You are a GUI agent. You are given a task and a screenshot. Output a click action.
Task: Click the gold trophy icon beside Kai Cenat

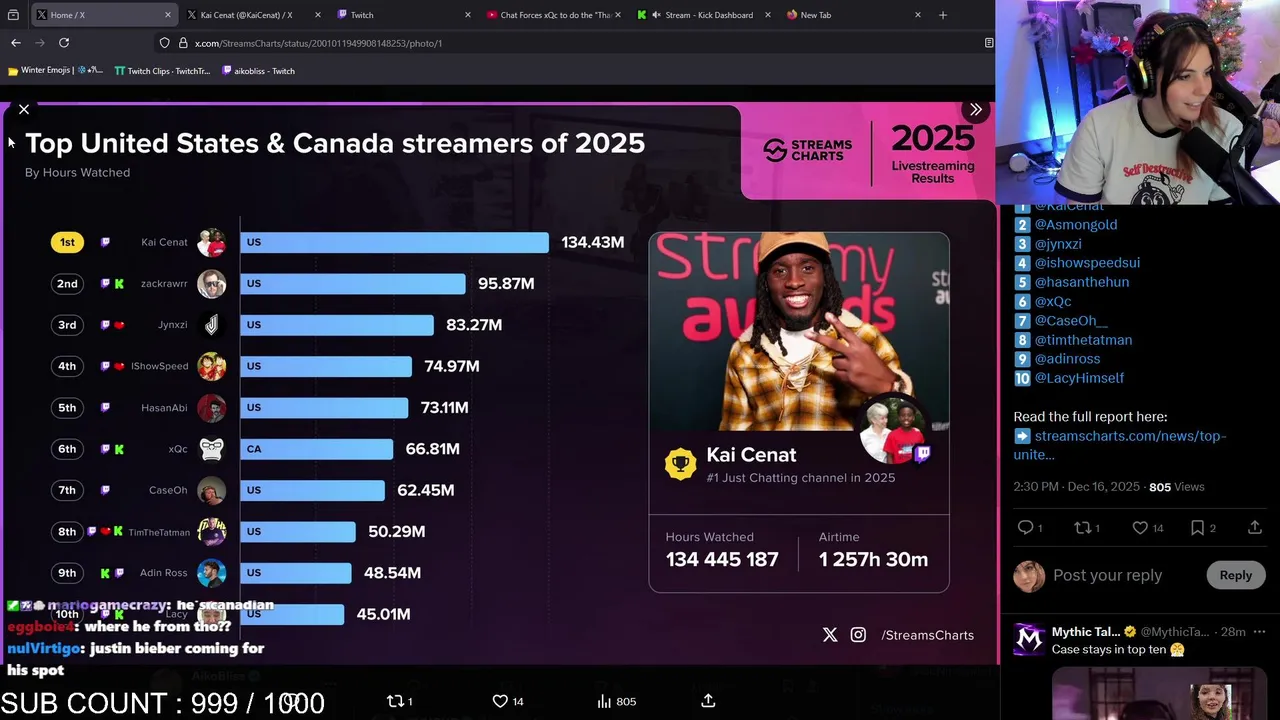[x=681, y=464]
